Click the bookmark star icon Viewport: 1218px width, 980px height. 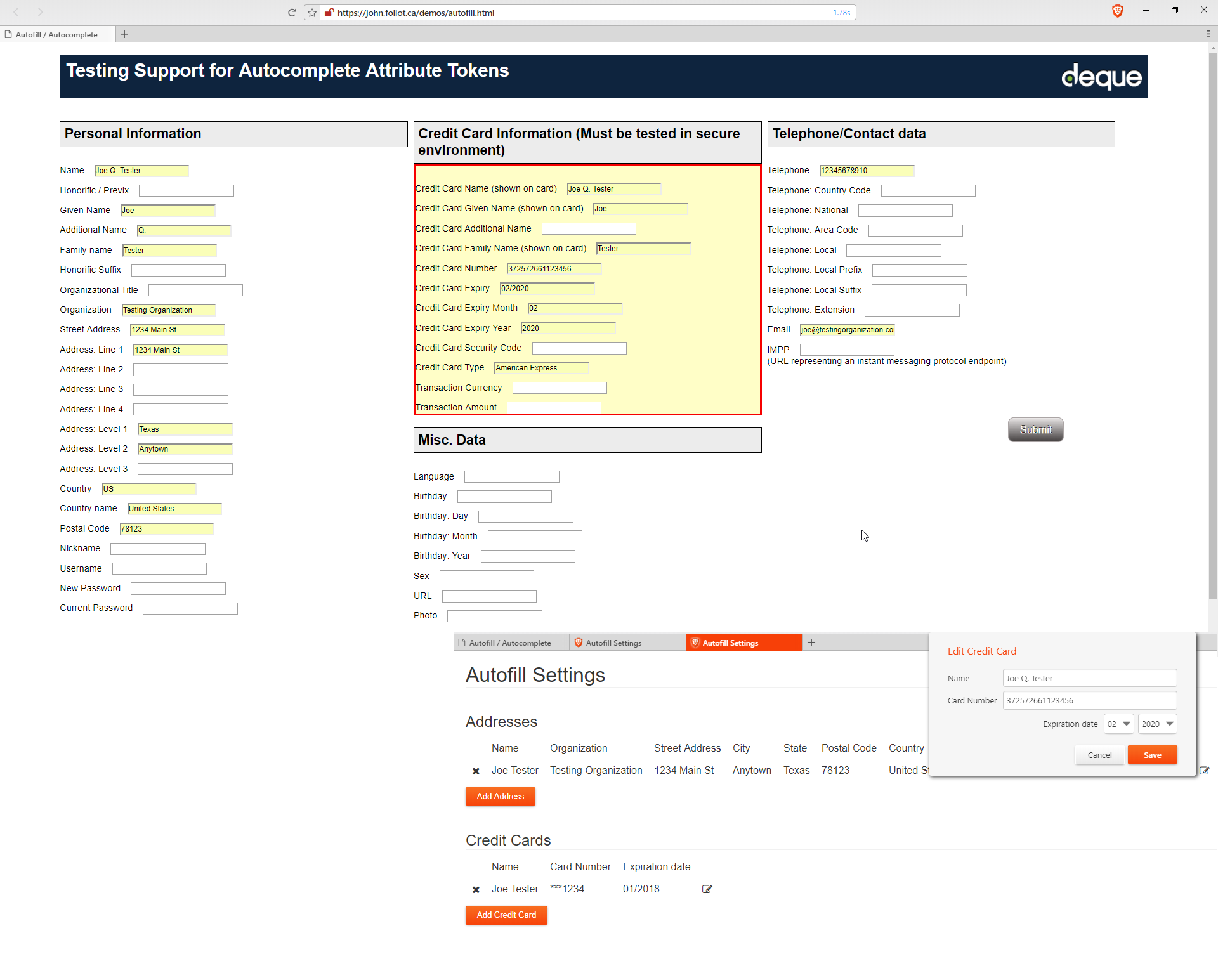pos(311,13)
